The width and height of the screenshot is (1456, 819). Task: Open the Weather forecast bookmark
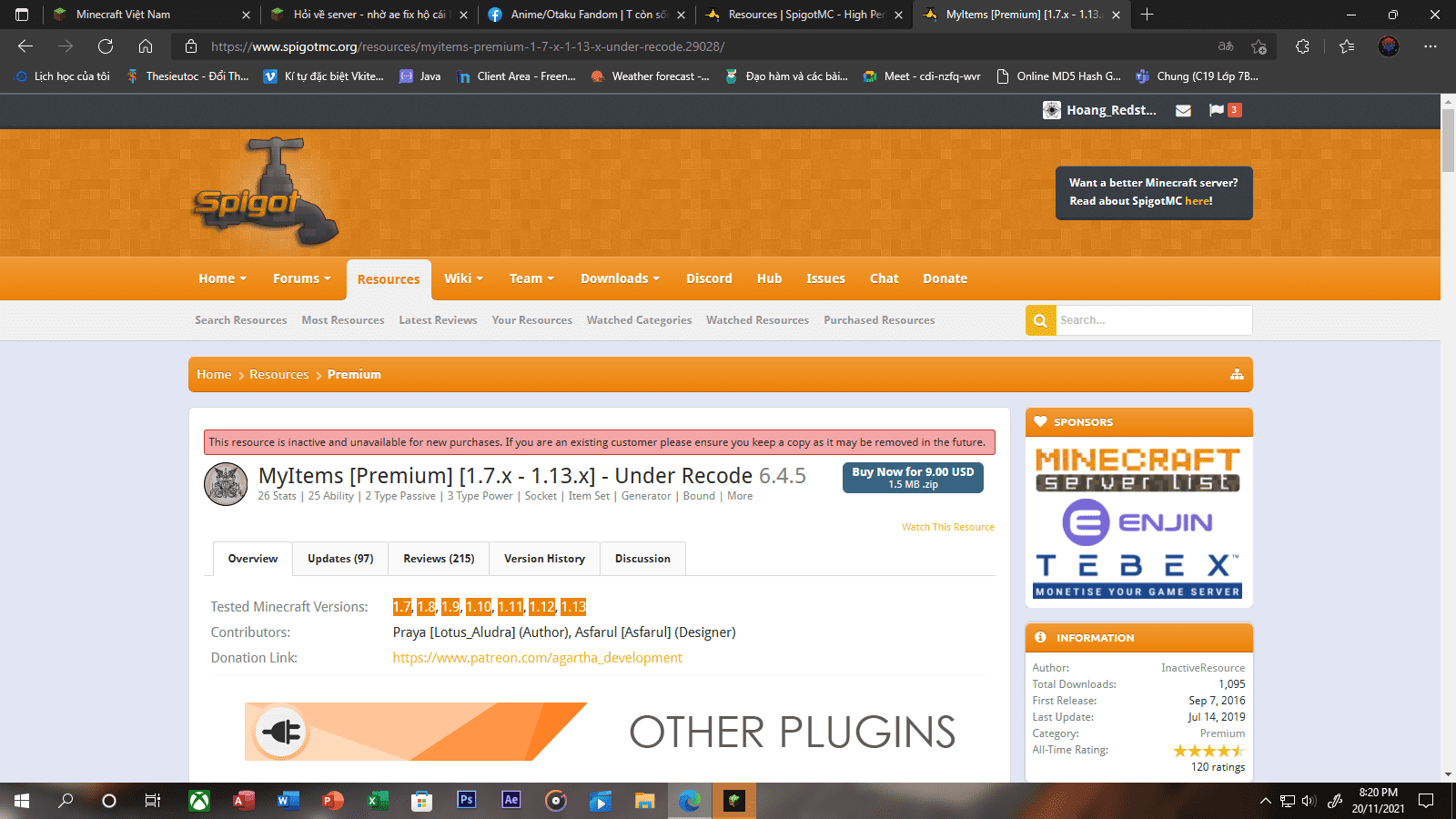(x=650, y=76)
